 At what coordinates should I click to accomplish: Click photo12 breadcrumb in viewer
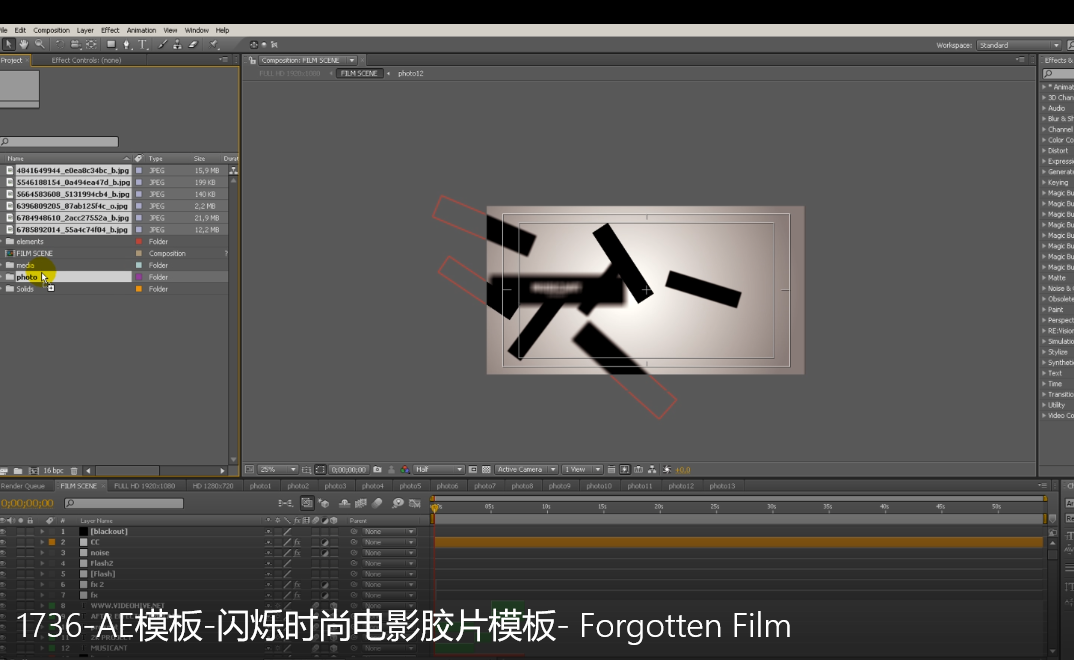[x=410, y=73]
